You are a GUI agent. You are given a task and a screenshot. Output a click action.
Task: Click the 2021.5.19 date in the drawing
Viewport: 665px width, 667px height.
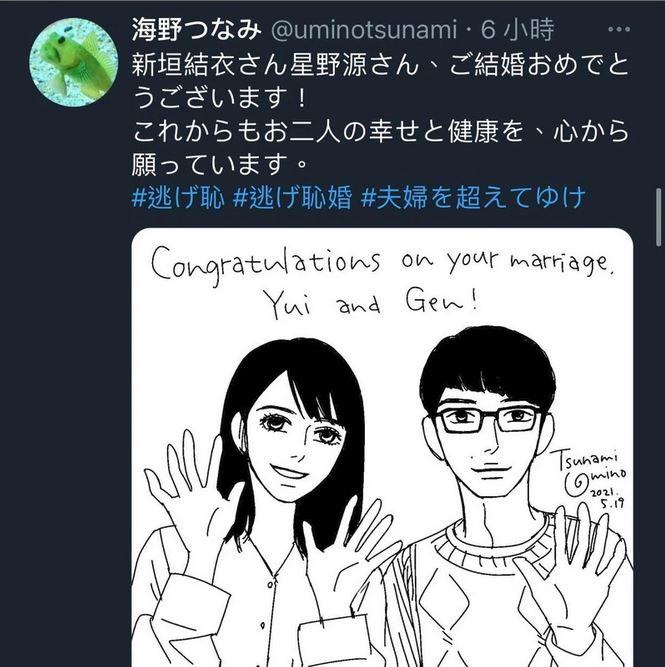click(607, 498)
